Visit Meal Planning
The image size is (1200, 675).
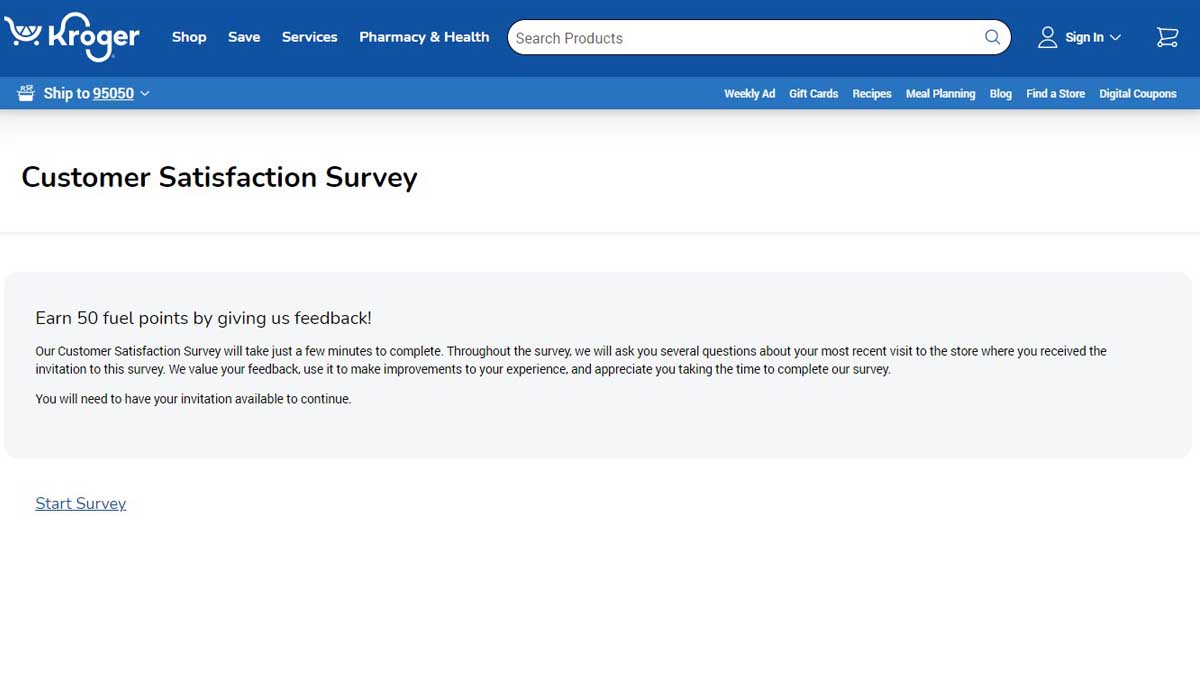940,93
